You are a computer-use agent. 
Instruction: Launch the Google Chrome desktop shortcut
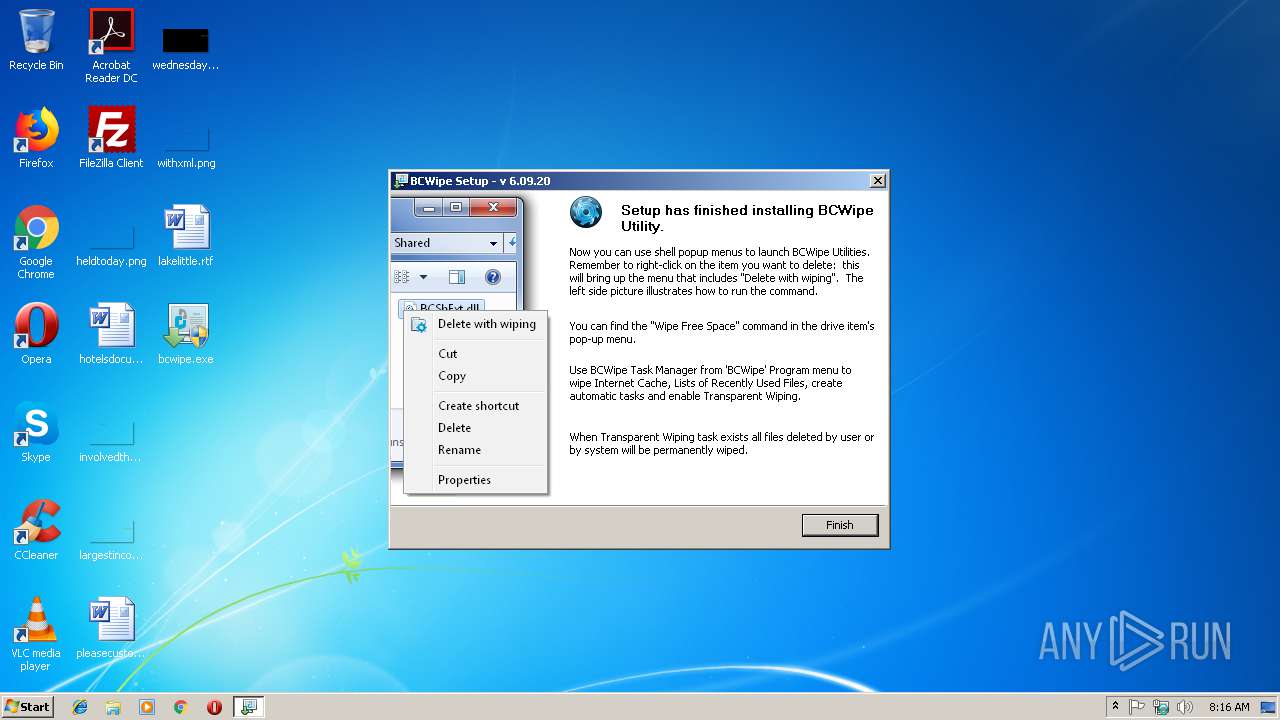[x=36, y=242]
